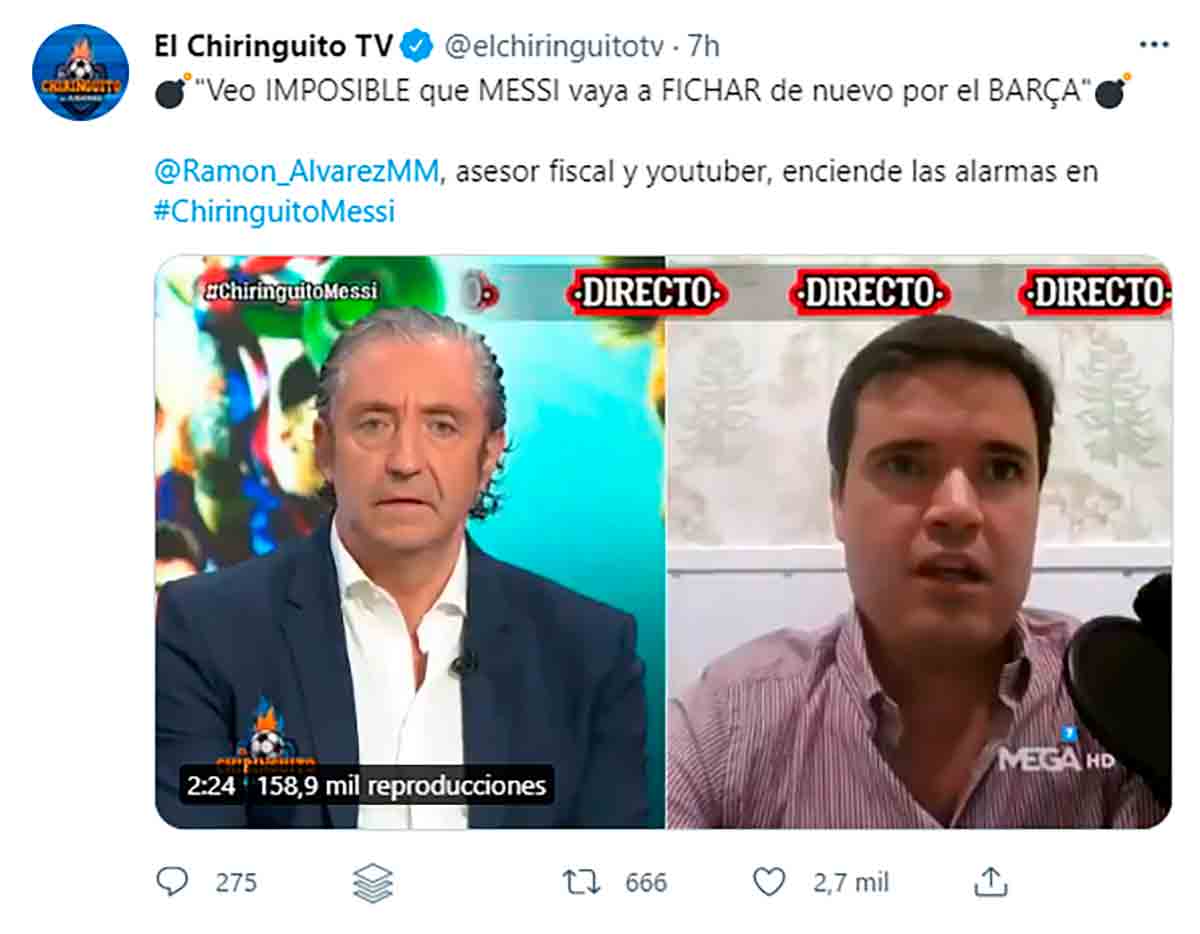1200x934 pixels.
Task: Open the El Chiringuito TV account name
Action: point(273,46)
